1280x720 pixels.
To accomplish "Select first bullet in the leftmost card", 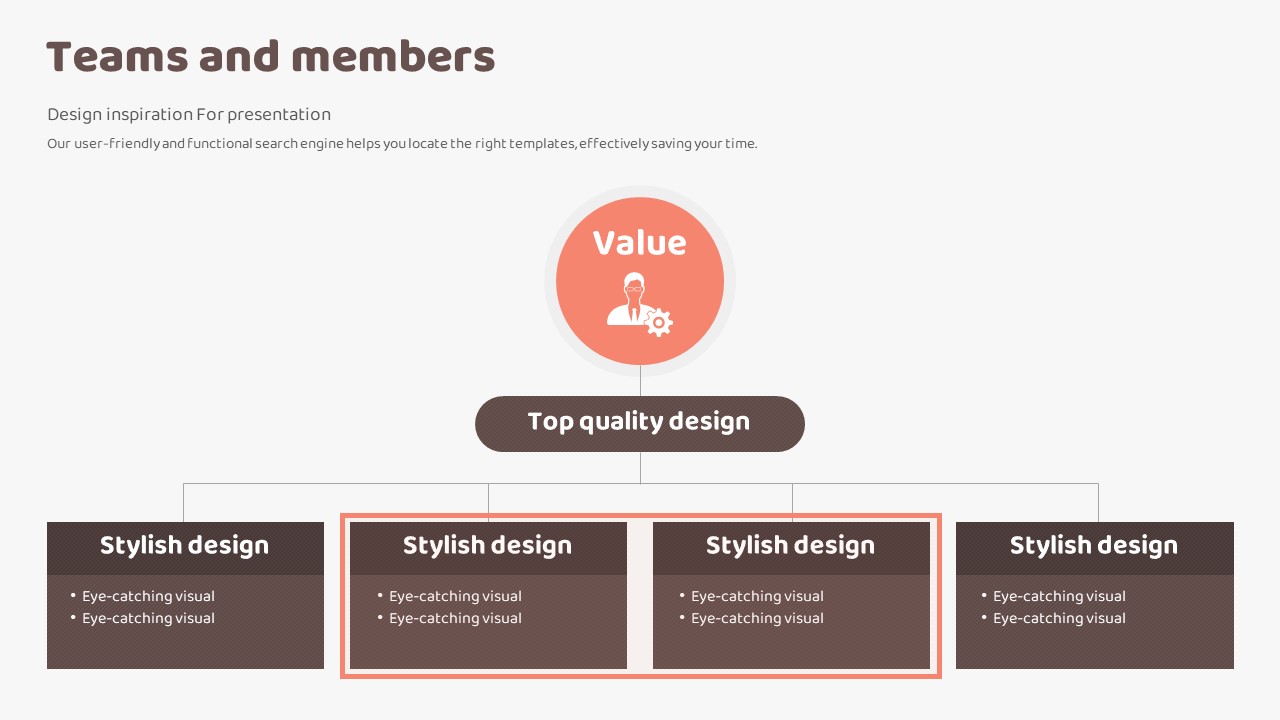I will click(x=148, y=596).
